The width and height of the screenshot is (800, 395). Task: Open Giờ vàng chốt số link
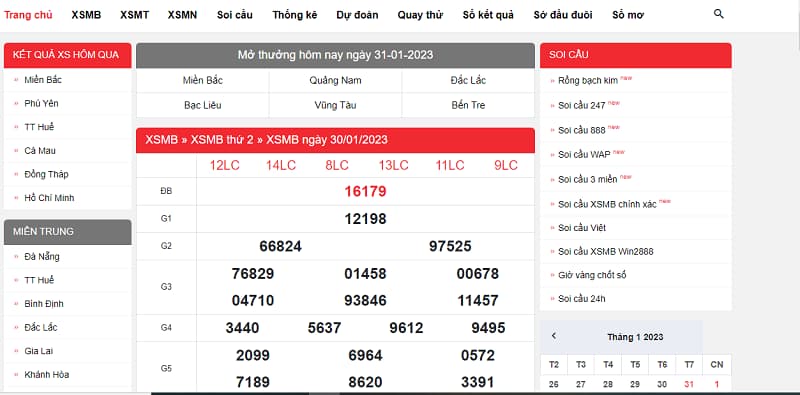(592, 275)
